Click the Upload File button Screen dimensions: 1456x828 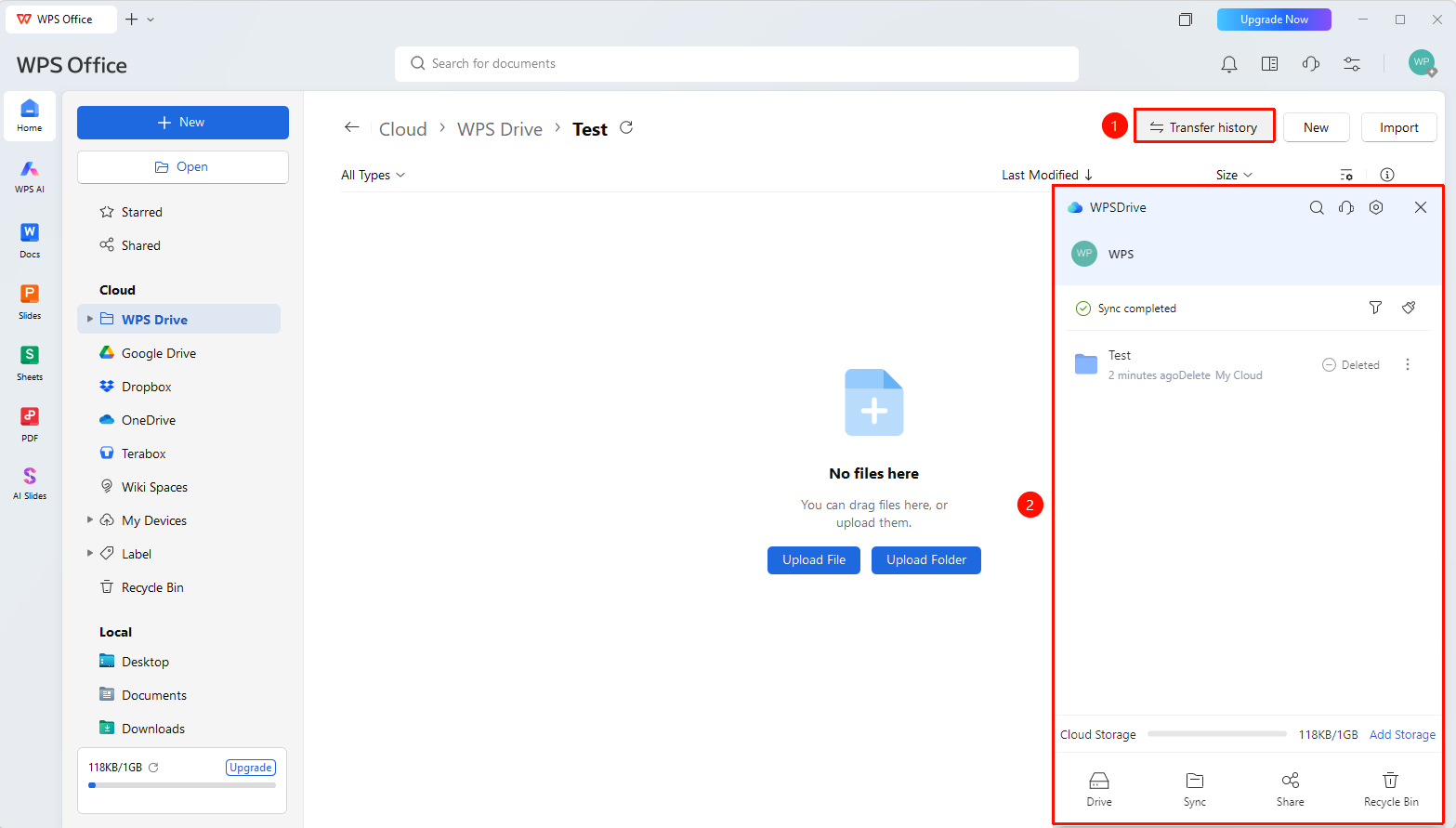[x=814, y=559]
